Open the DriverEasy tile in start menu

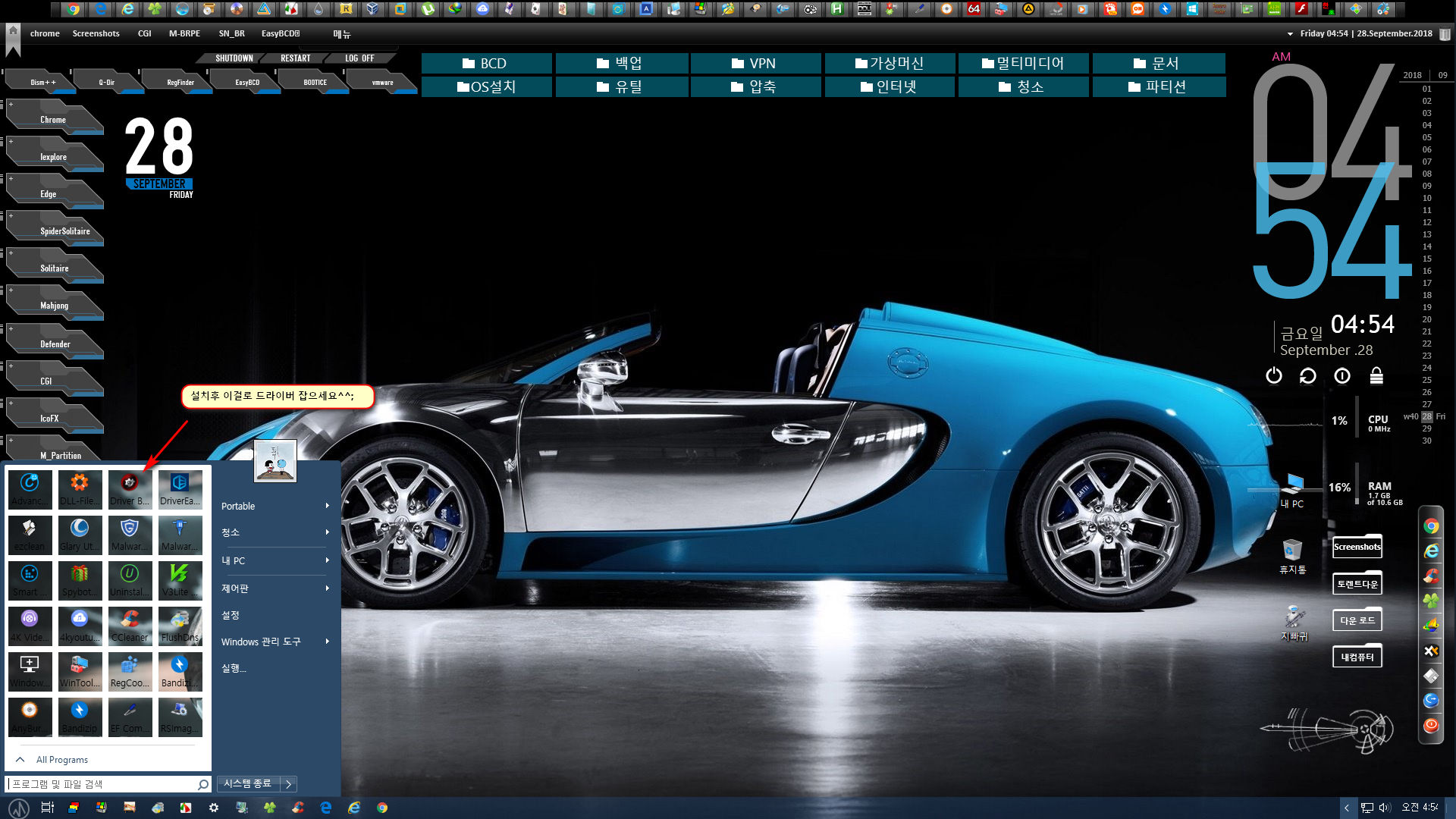pyautogui.click(x=180, y=489)
